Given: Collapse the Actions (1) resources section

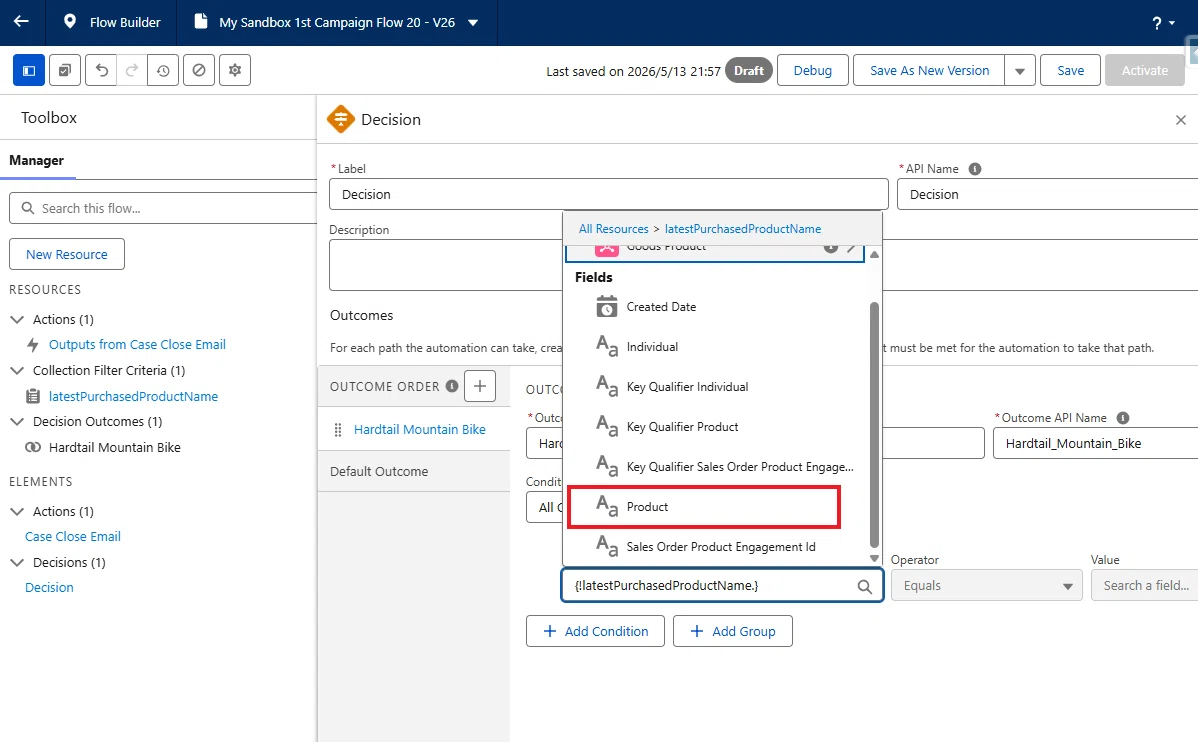Looking at the screenshot, I should pyautogui.click(x=17, y=319).
